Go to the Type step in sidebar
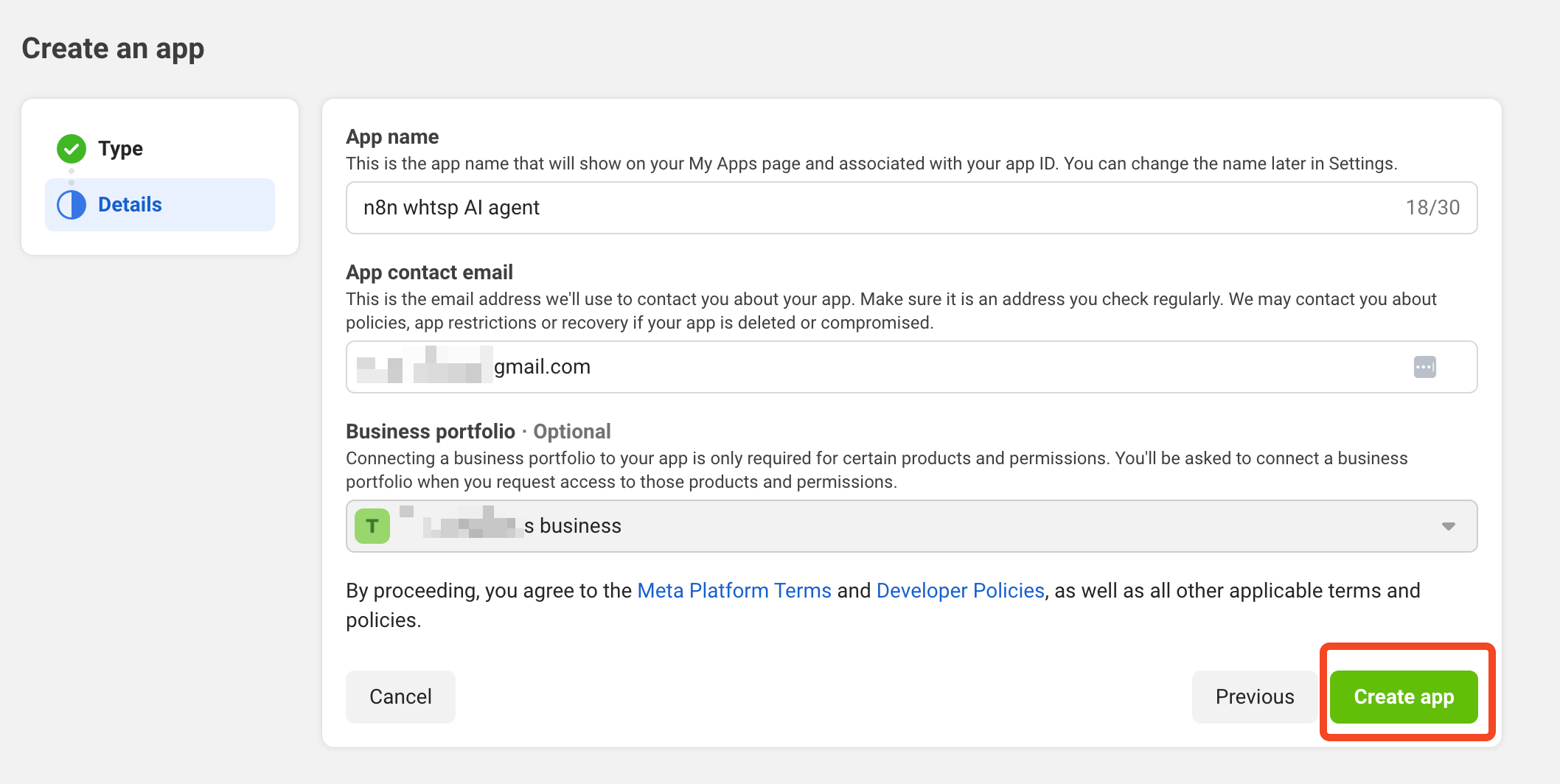This screenshot has width=1560, height=784. tap(120, 149)
